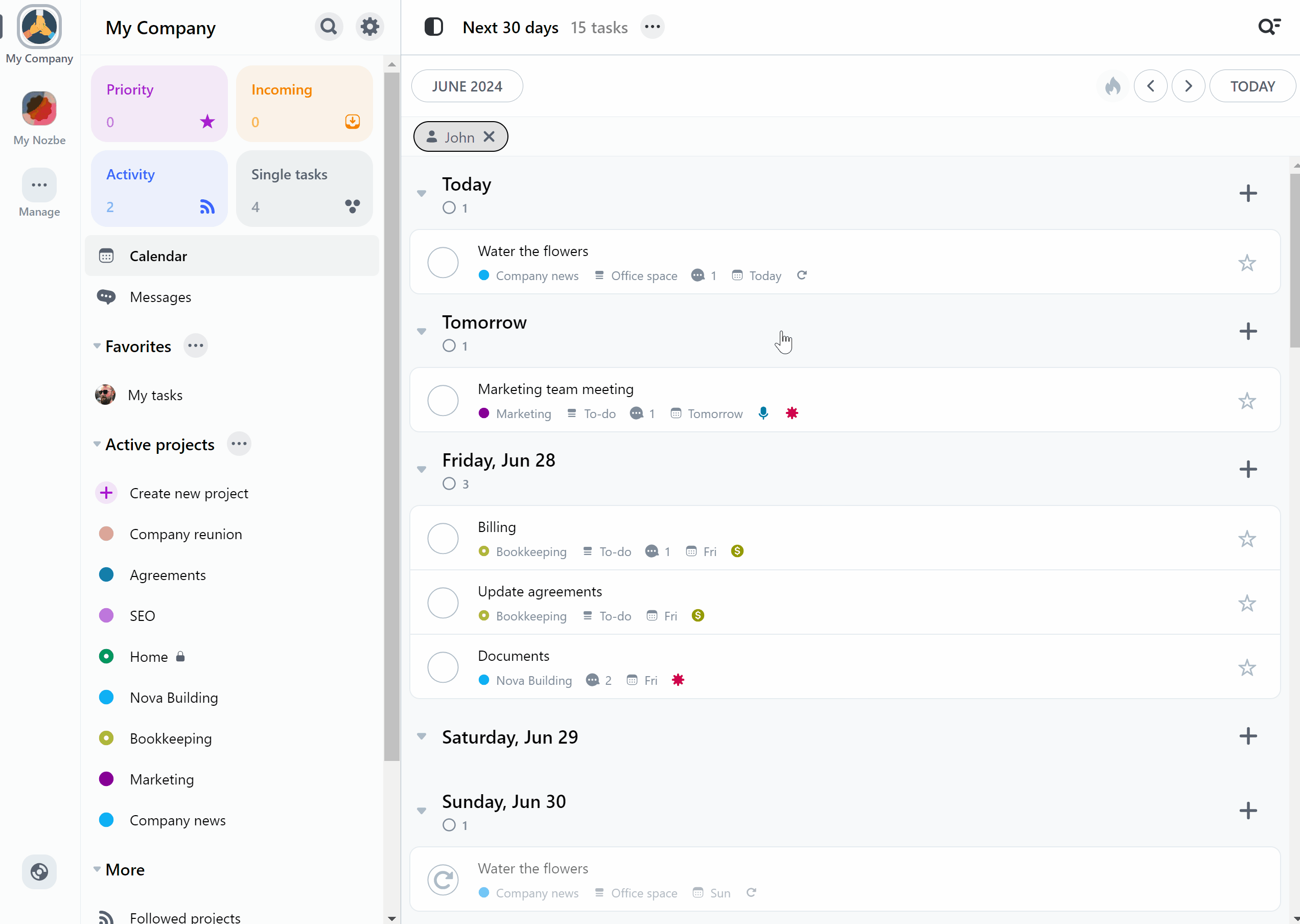Check off the Billing task circle
Image resolution: width=1300 pixels, height=924 pixels.
coord(443,538)
